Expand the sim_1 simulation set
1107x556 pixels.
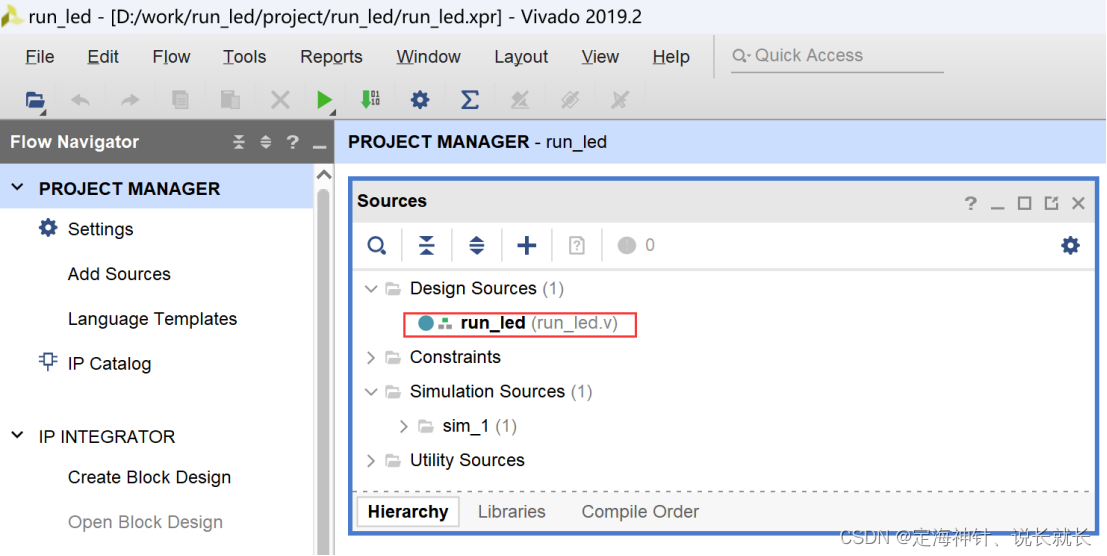[x=403, y=426]
